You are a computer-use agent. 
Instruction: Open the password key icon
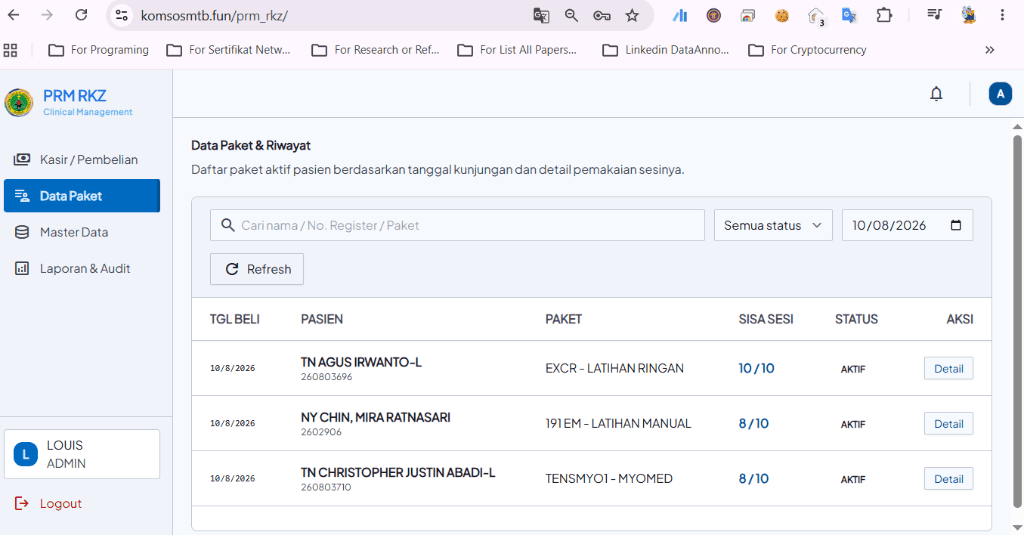[x=601, y=16]
